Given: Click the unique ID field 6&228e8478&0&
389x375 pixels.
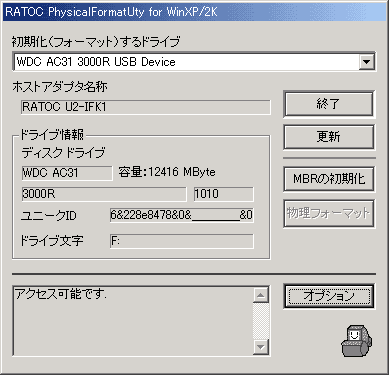Looking at the screenshot, I should pyautogui.click(x=182, y=215).
